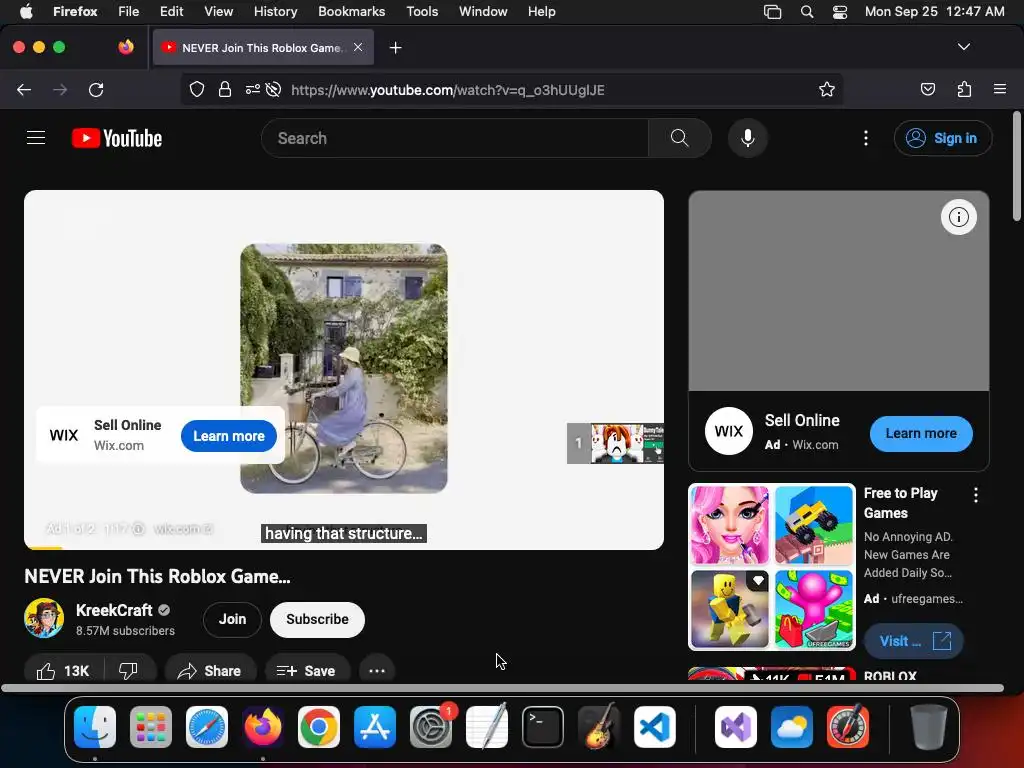Image resolution: width=1024 pixels, height=768 pixels.
Task: Open Safari from Dock
Action: (207, 727)
